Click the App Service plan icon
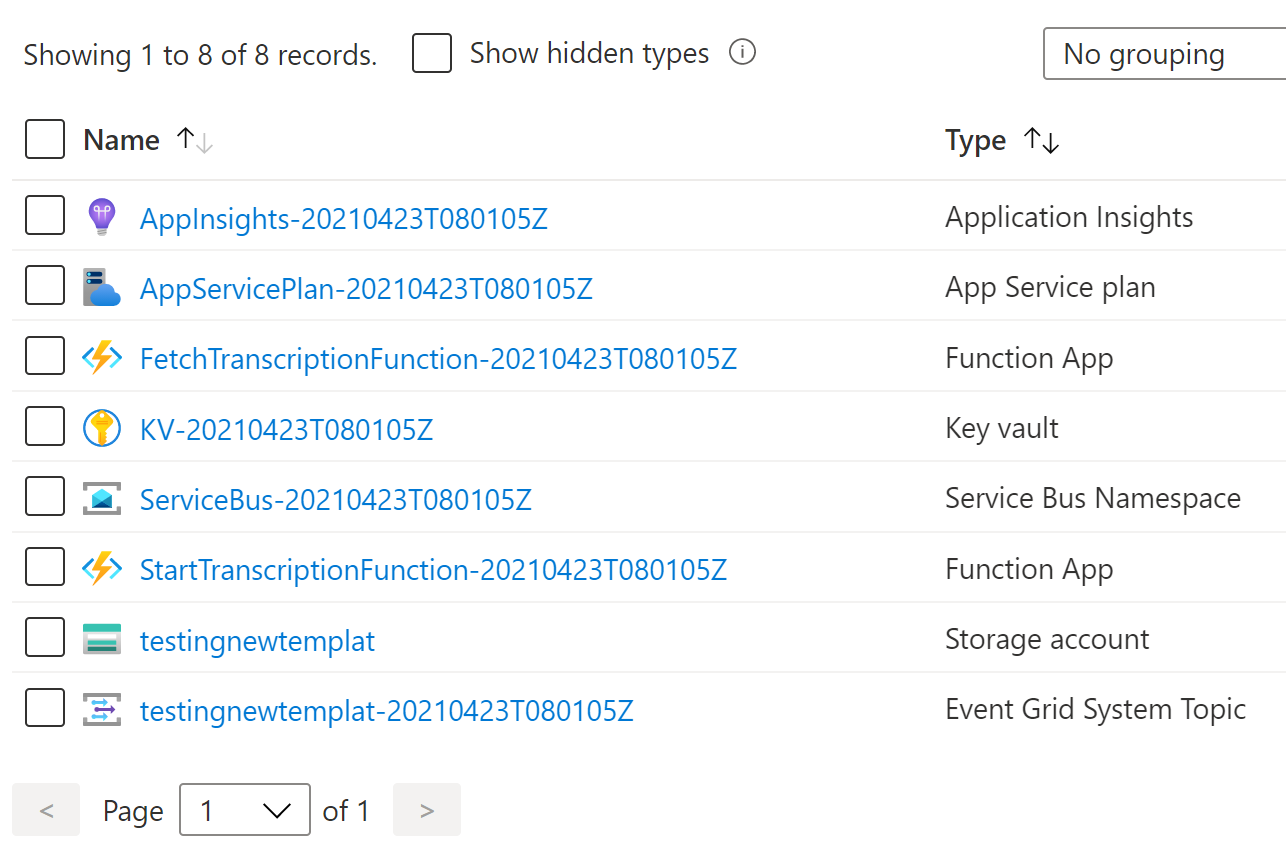 pyautogui.click(x=101, y=288)
